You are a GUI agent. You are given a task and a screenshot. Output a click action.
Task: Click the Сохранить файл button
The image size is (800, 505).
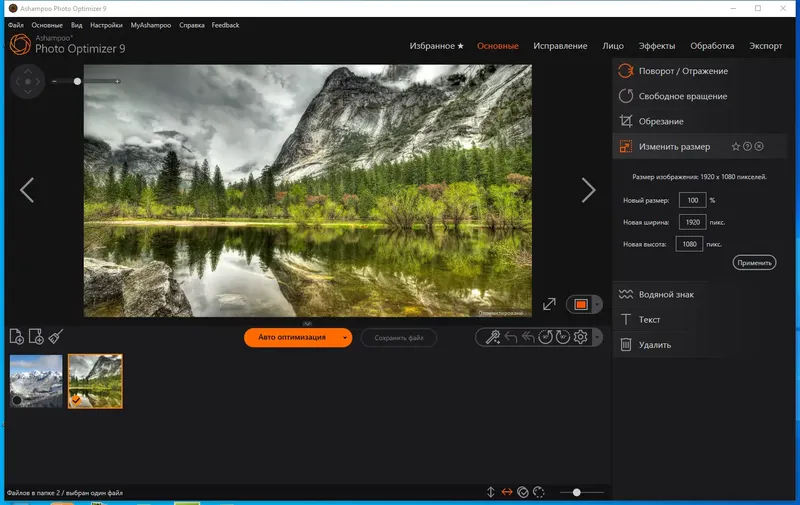pyautogui.click(x=398, y=338)
